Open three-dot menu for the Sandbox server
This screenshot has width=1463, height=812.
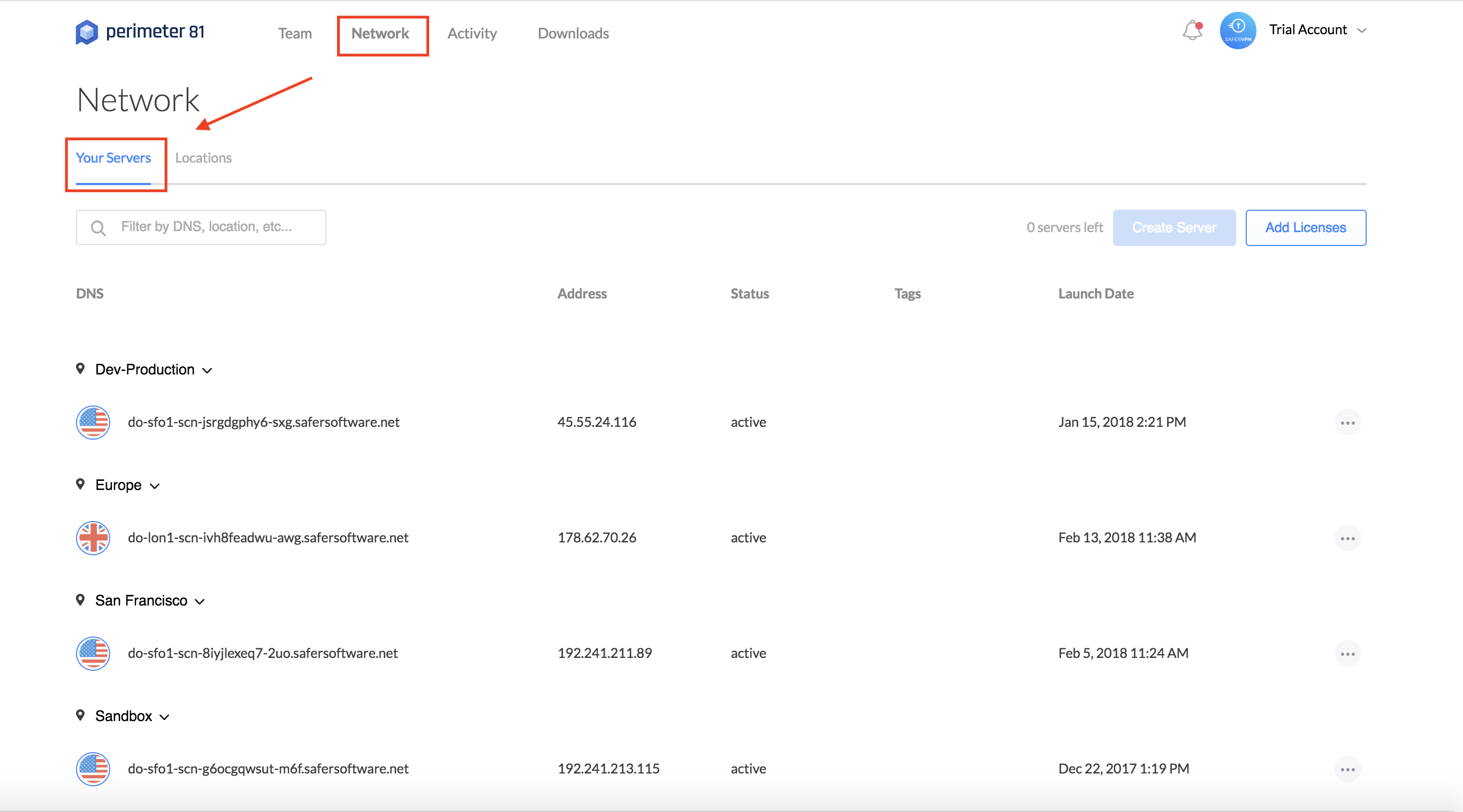1347,769
